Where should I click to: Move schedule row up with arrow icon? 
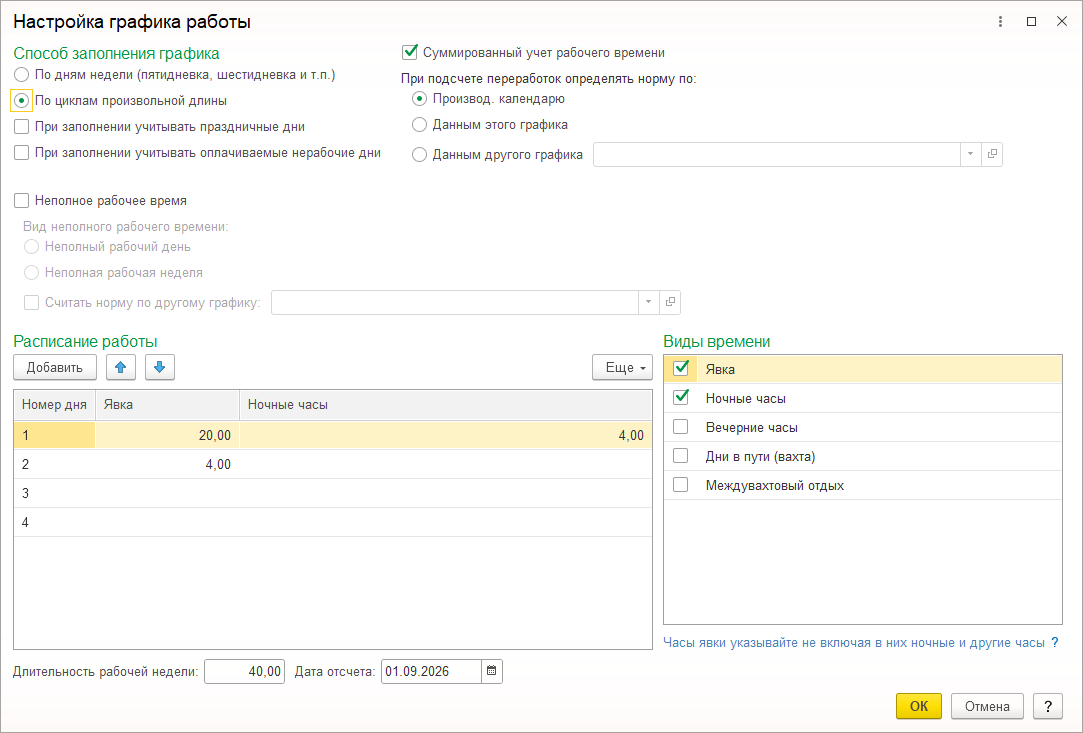click(x=121, y=368)
